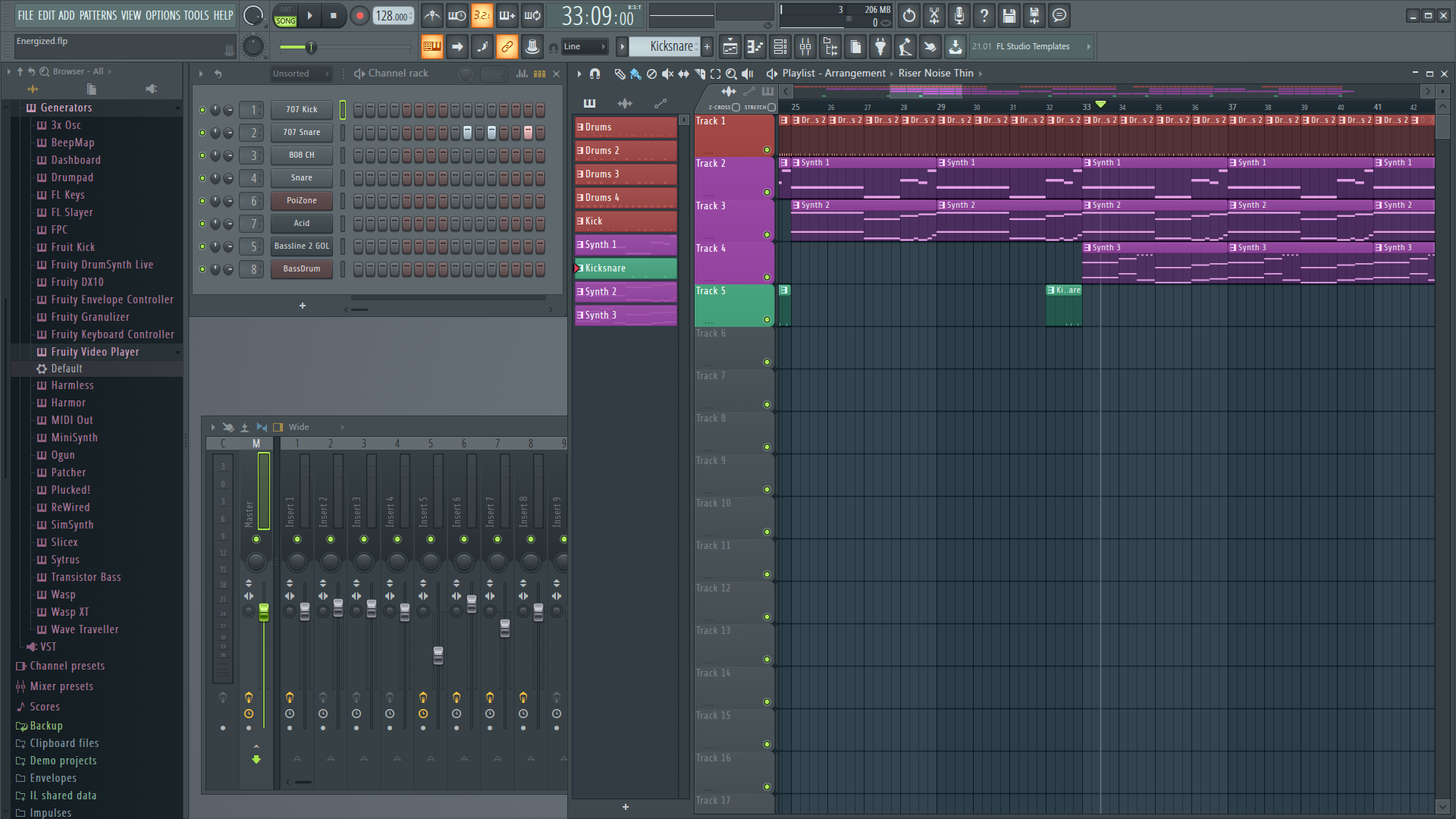Click the 707 Snare channel button

pyautogui.click(x=302, y=133)
